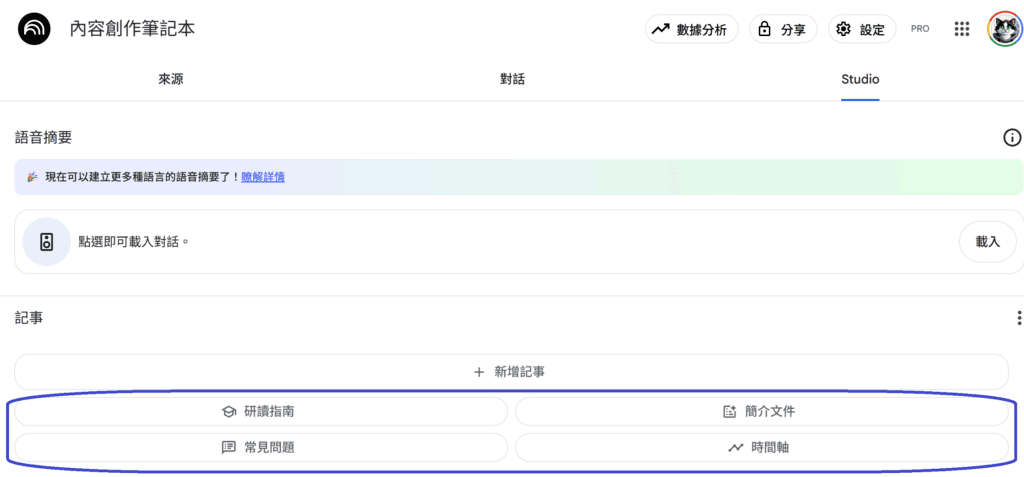Switch to the 來源 tab
This screenshot has height=477, width=1024.
(171, 79)
